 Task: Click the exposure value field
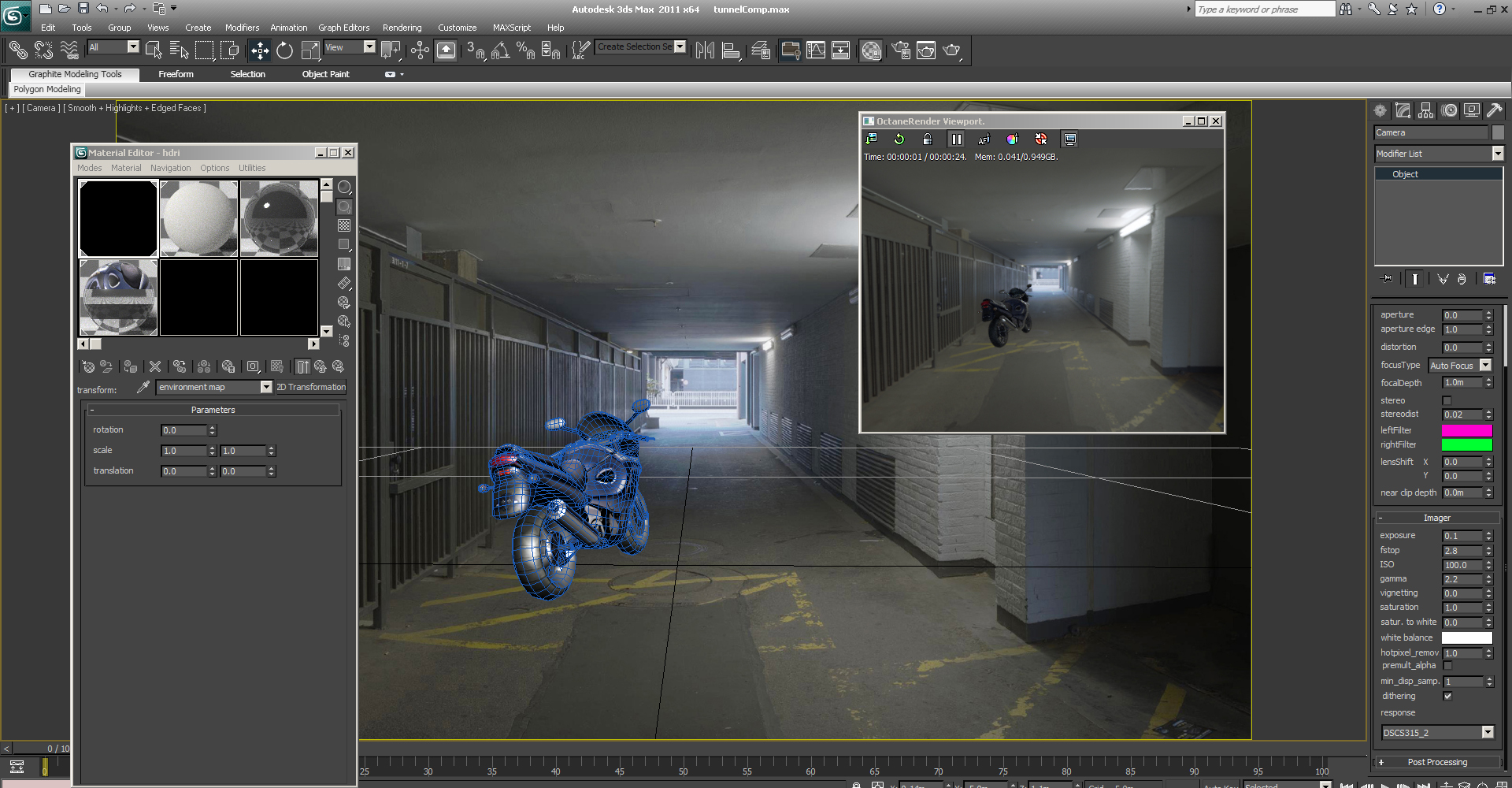(x=1462, y=536)
